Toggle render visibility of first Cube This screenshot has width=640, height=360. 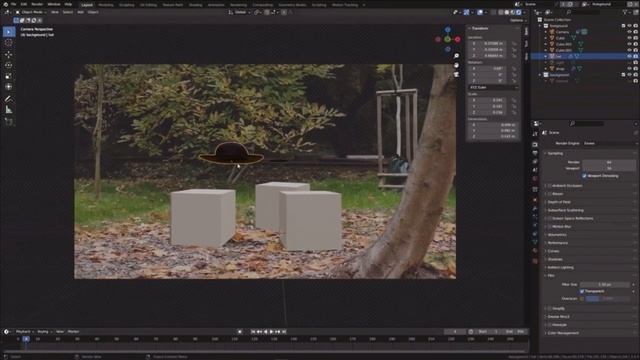(x=636, y=38)
